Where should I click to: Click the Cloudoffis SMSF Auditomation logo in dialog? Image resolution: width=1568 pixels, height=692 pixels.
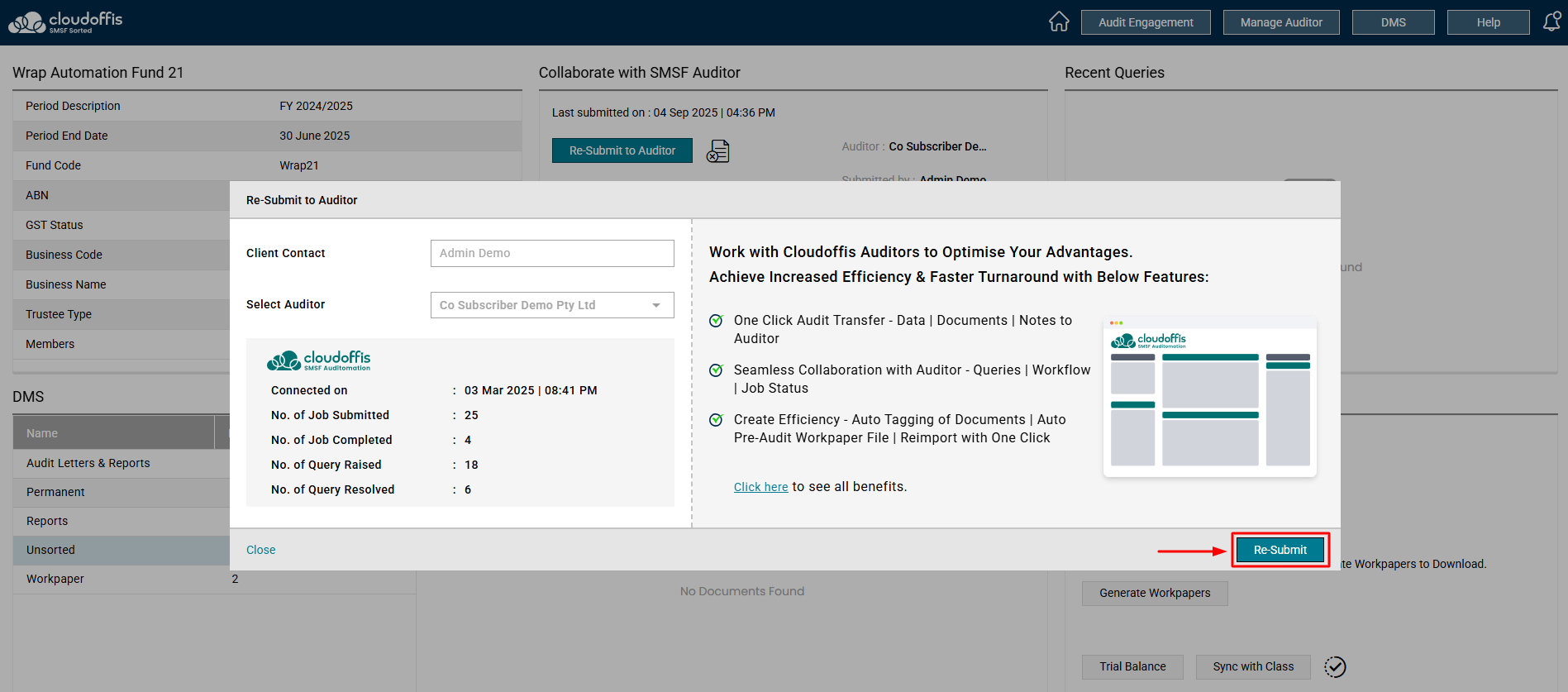coord(319,360)
